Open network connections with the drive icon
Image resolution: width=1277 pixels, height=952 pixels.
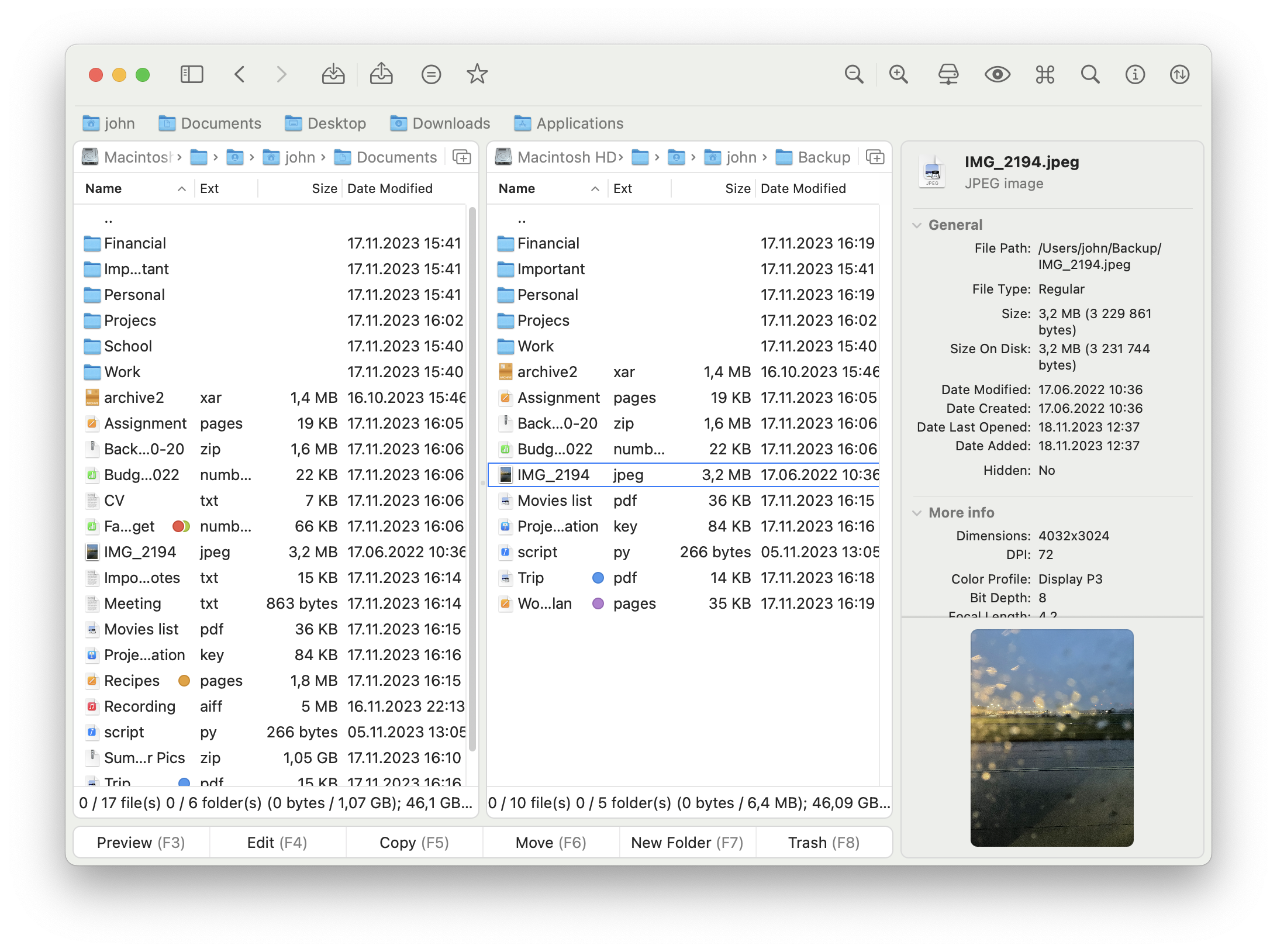tap(948, 74)
